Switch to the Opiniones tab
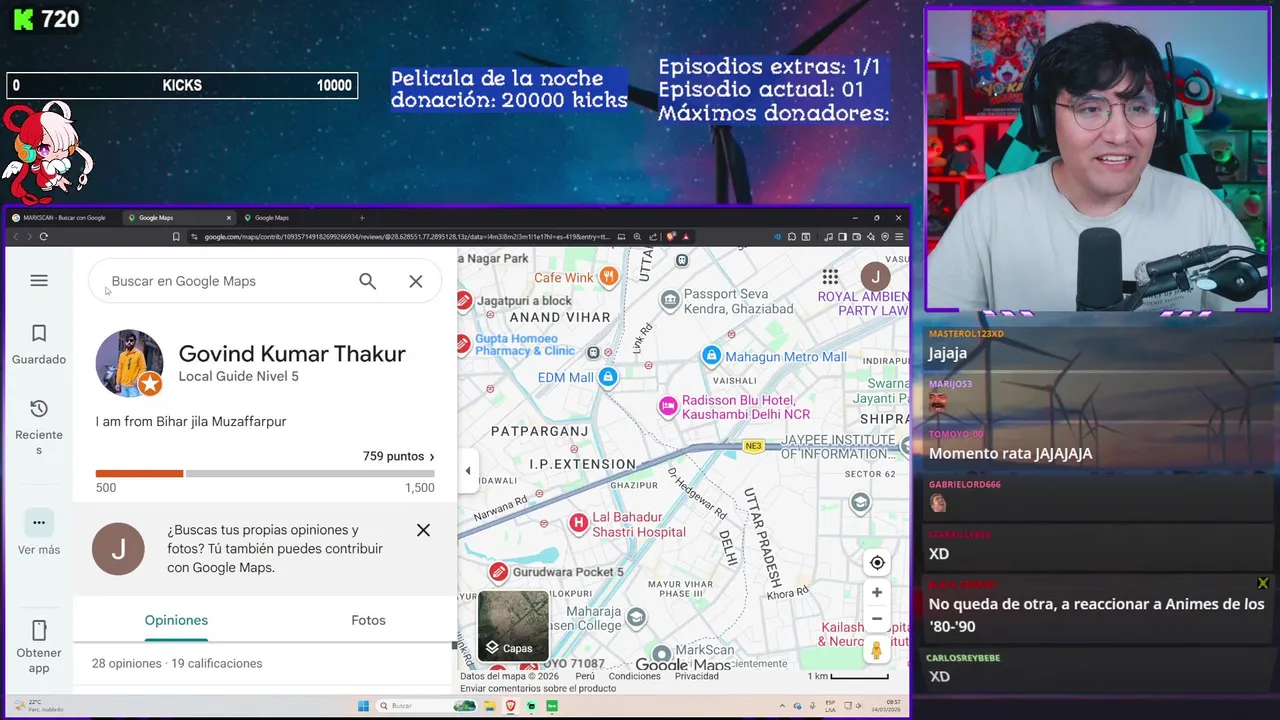The width and height of the screenshot is (1280, 720). pyautogui.click(x=176, y=620)
